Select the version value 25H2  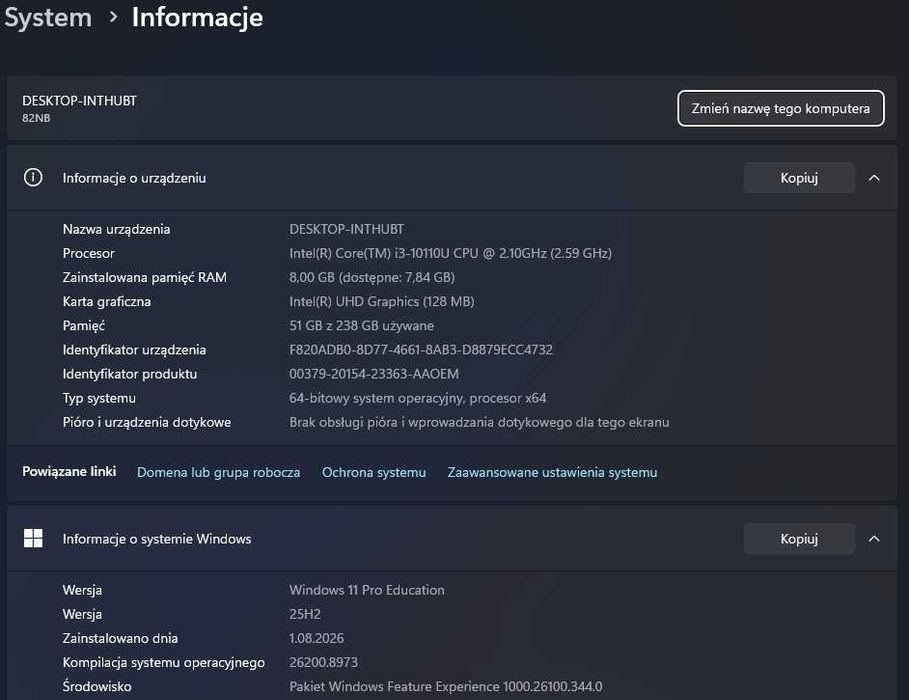[305, 614]
